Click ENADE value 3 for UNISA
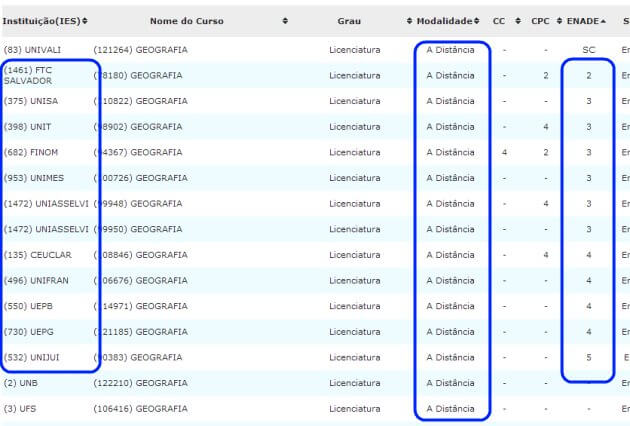This screenshot has height=426, width=630. point(589,101)
